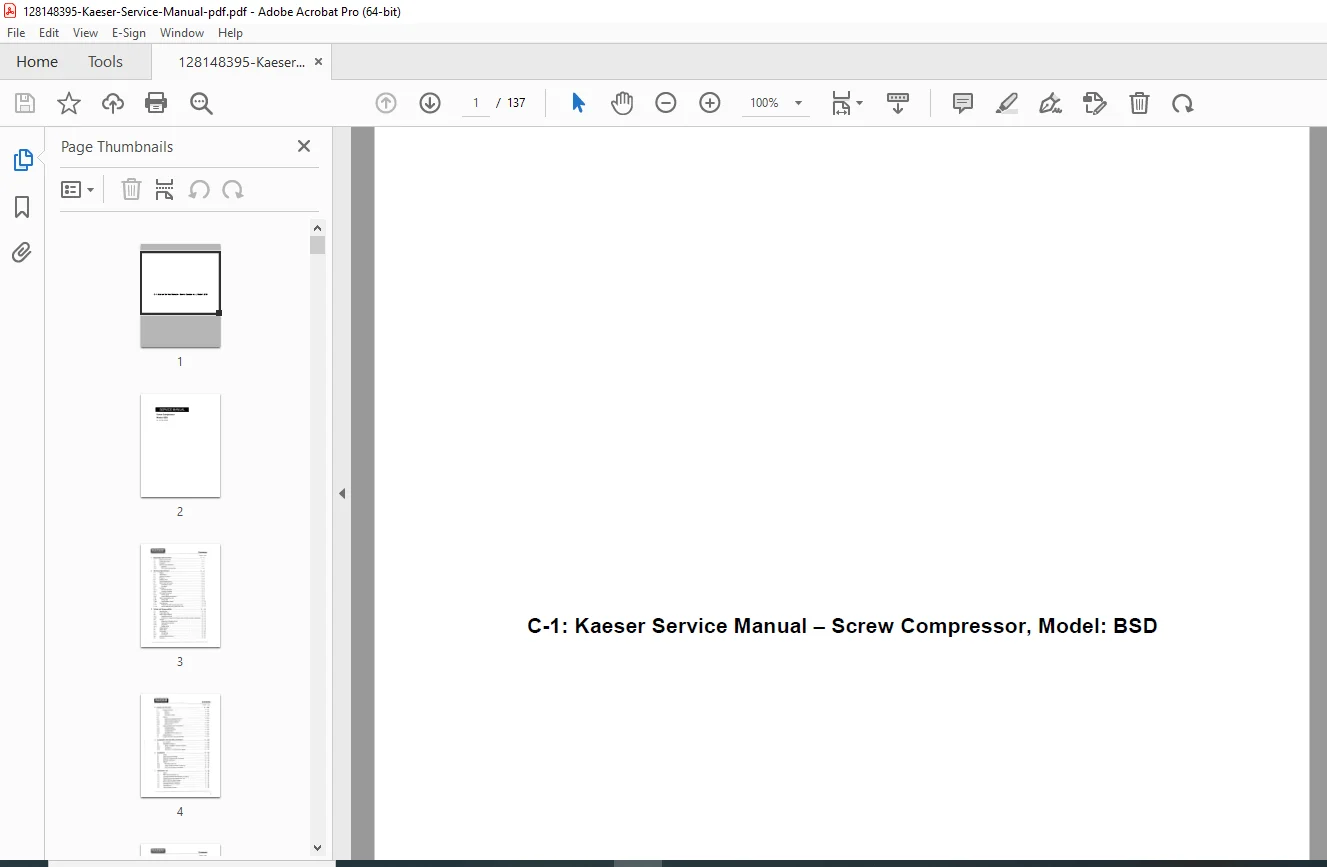The height and width of the screenshot is (867, 1327).
Task: Switch to the Tools tab
Action: [105, 62]
